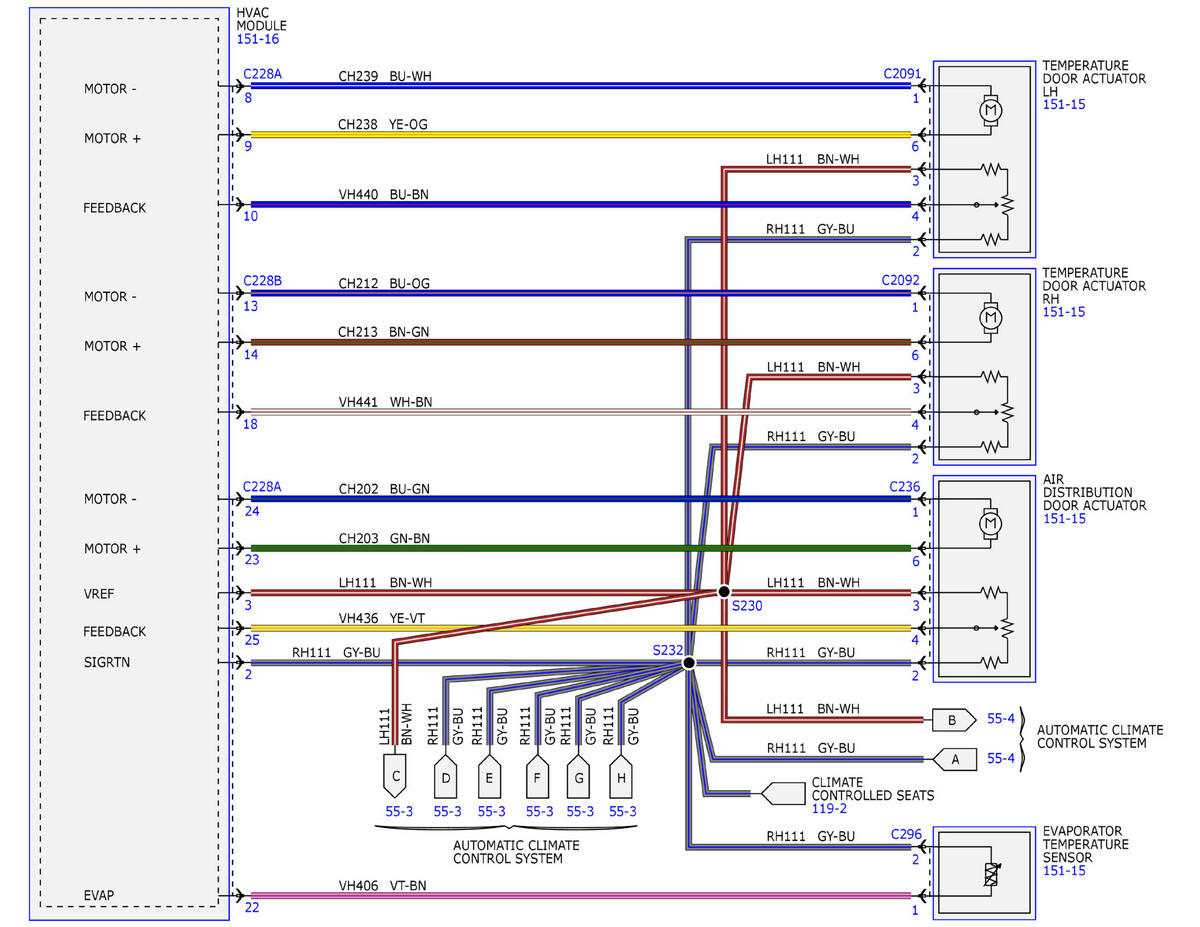
Task: Select connector label C228B
Action: [x=263, y=282]
